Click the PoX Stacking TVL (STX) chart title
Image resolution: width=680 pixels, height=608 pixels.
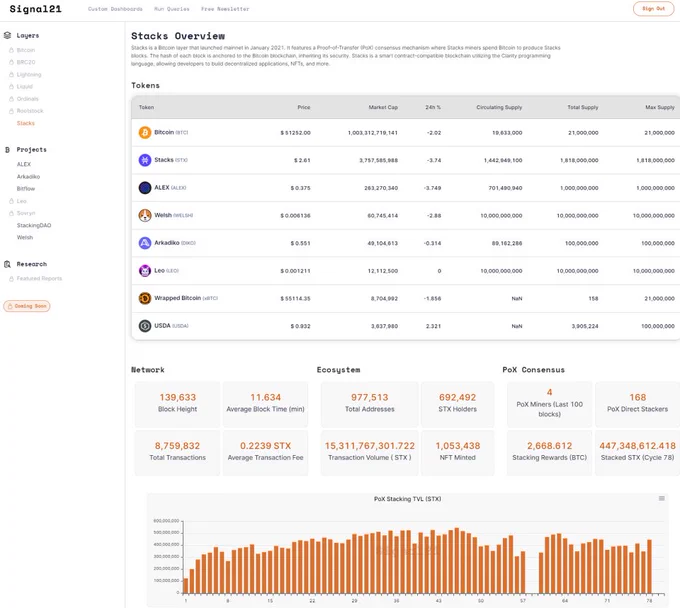click(x=407, y=499)
